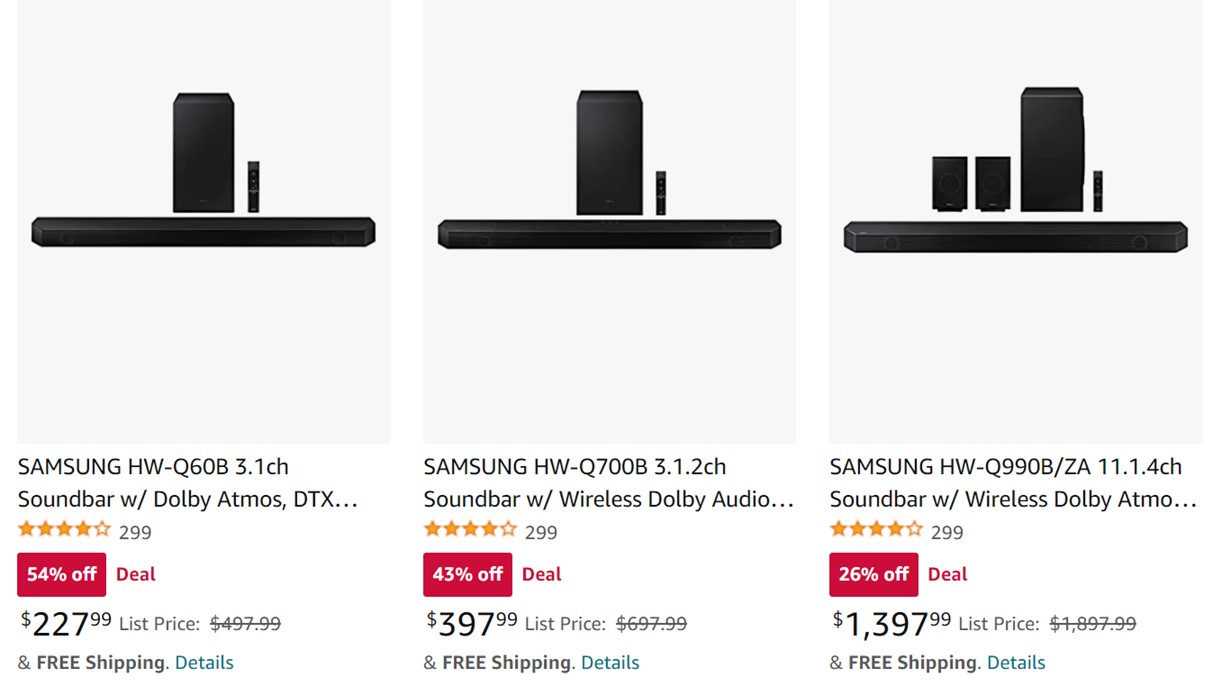Open the 299 reviews for HW-Q60B

135,533
